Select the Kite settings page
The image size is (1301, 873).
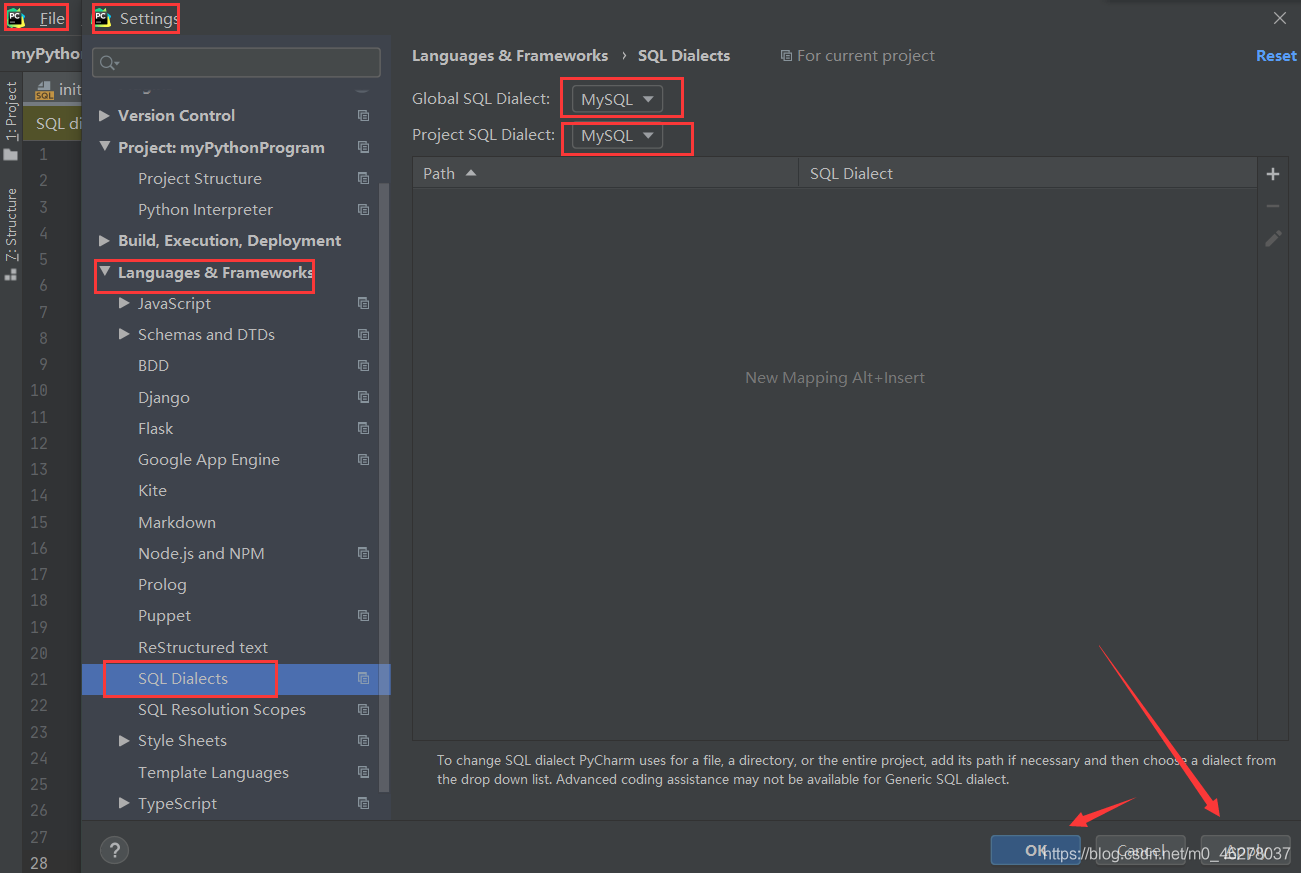click(x=152, y=490)
